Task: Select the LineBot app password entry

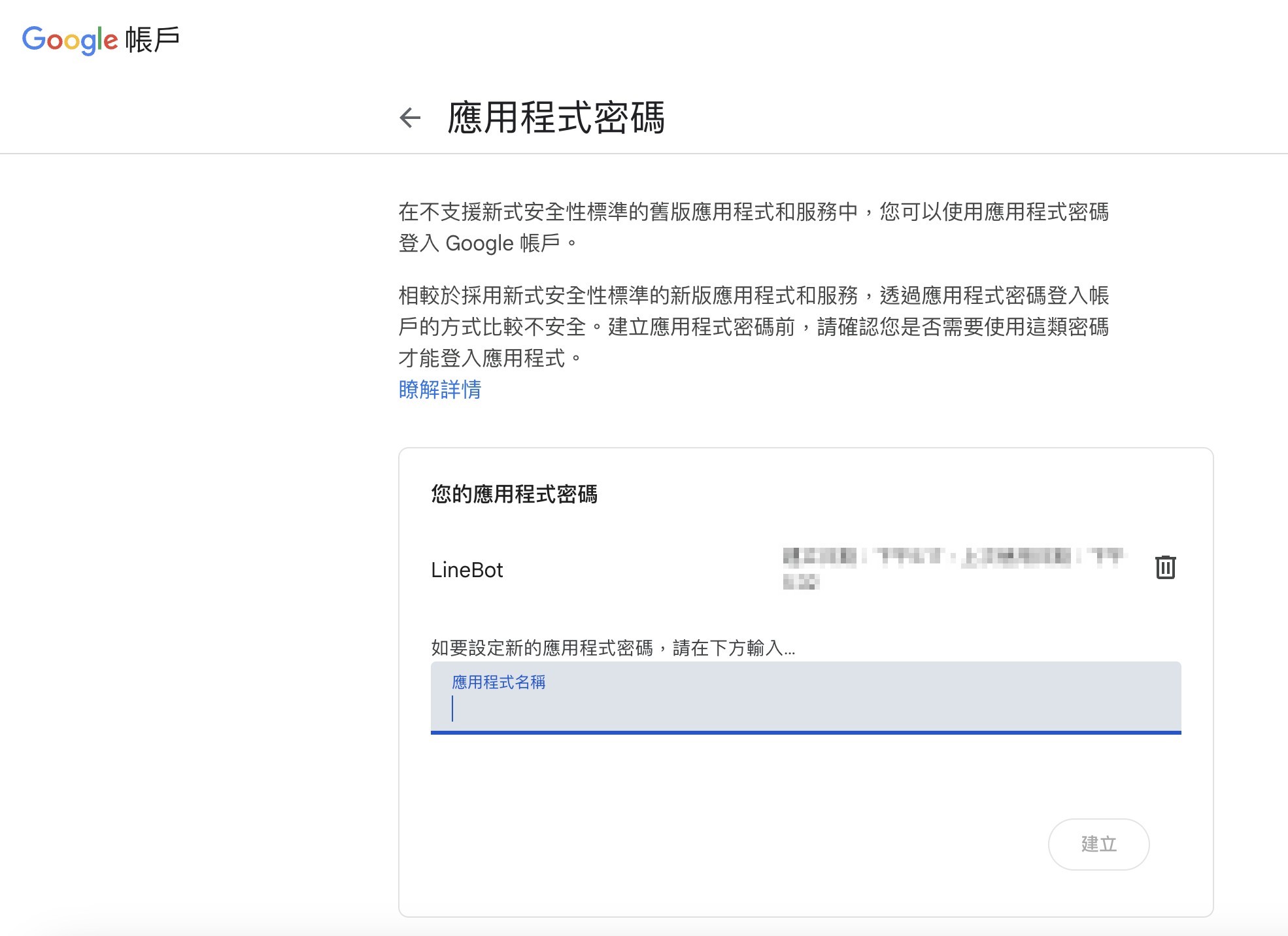Action: point(467,570)
